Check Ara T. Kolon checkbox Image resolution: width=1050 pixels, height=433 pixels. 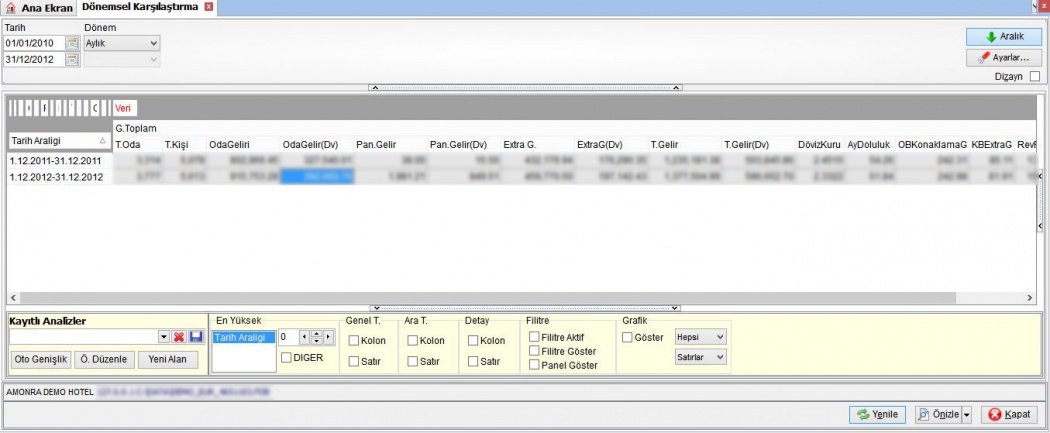412,341
